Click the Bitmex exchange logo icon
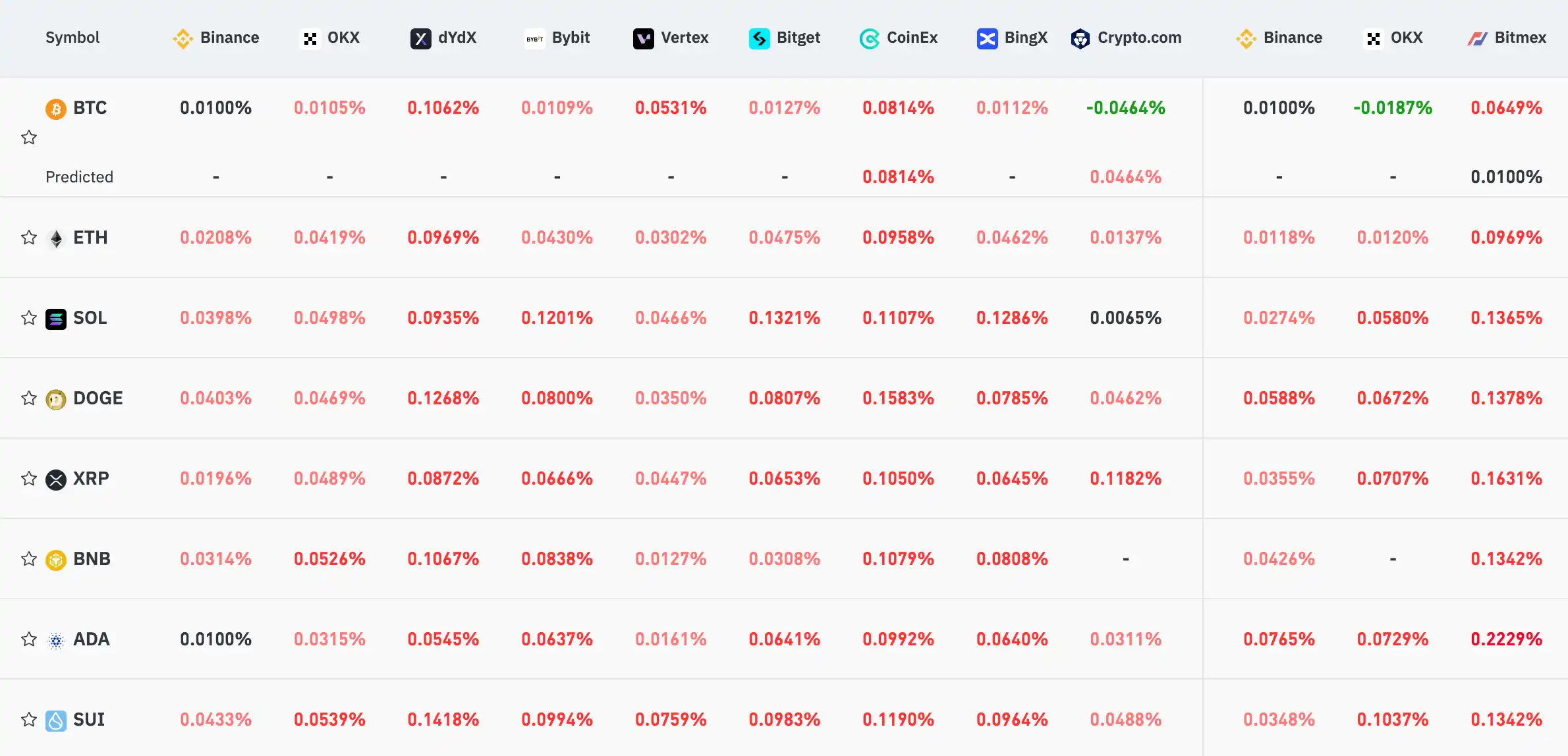Screen dimensions: 1568x756 tap(1477, 38)
